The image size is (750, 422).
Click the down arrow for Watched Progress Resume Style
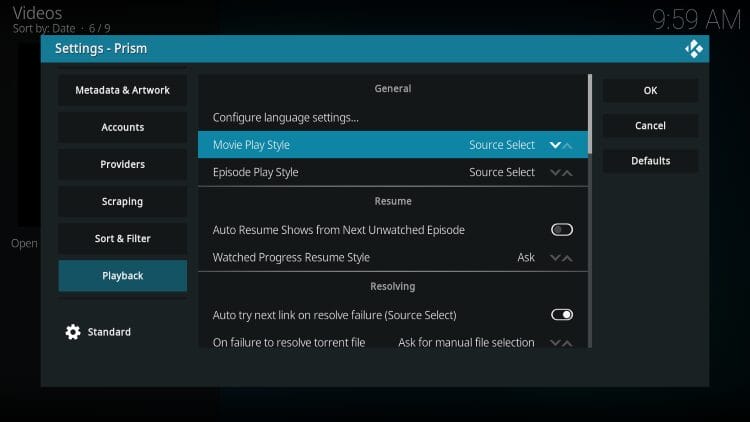555,257
